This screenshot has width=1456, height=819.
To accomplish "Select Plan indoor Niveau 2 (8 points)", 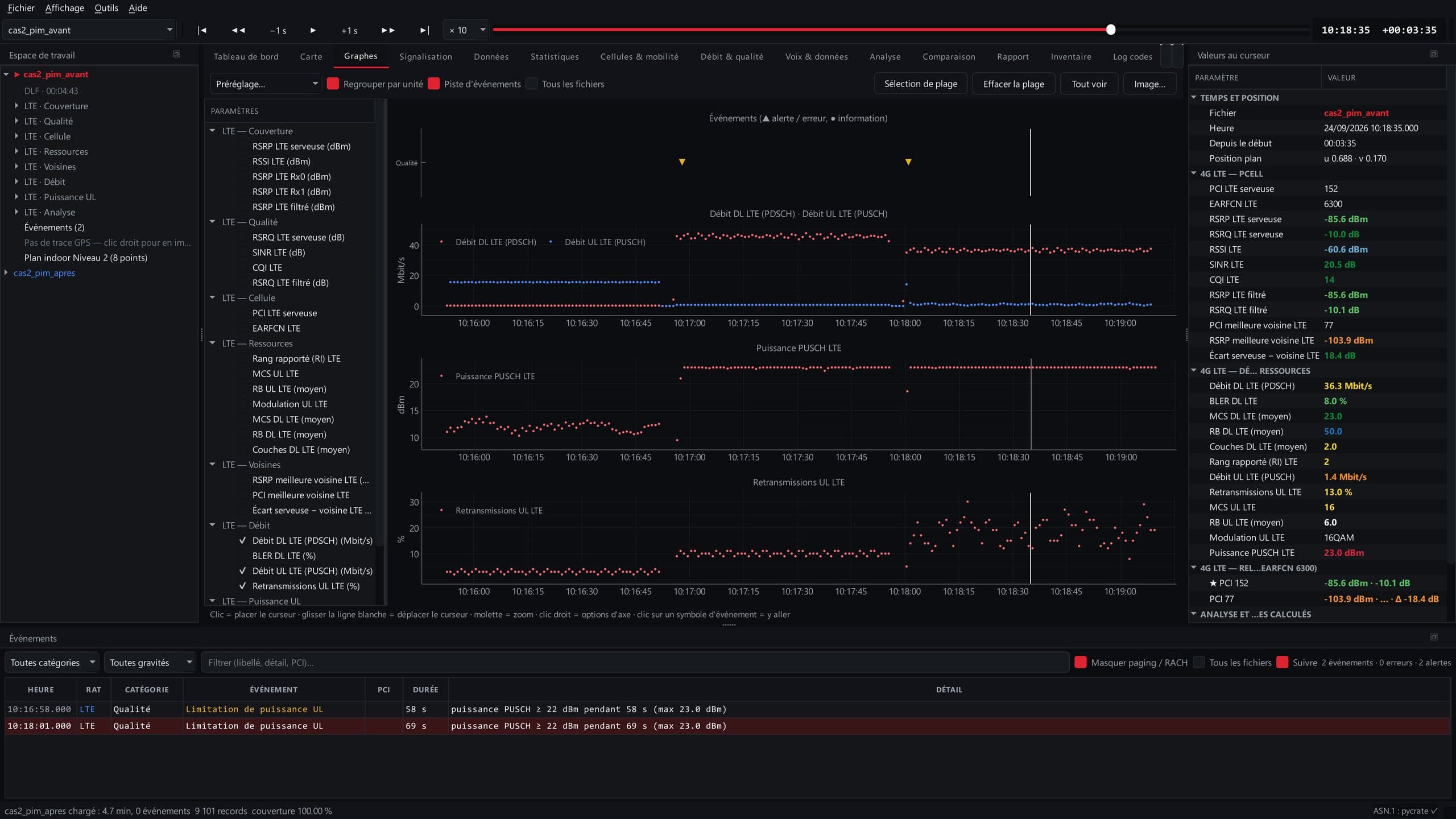I will click(86, 258).
